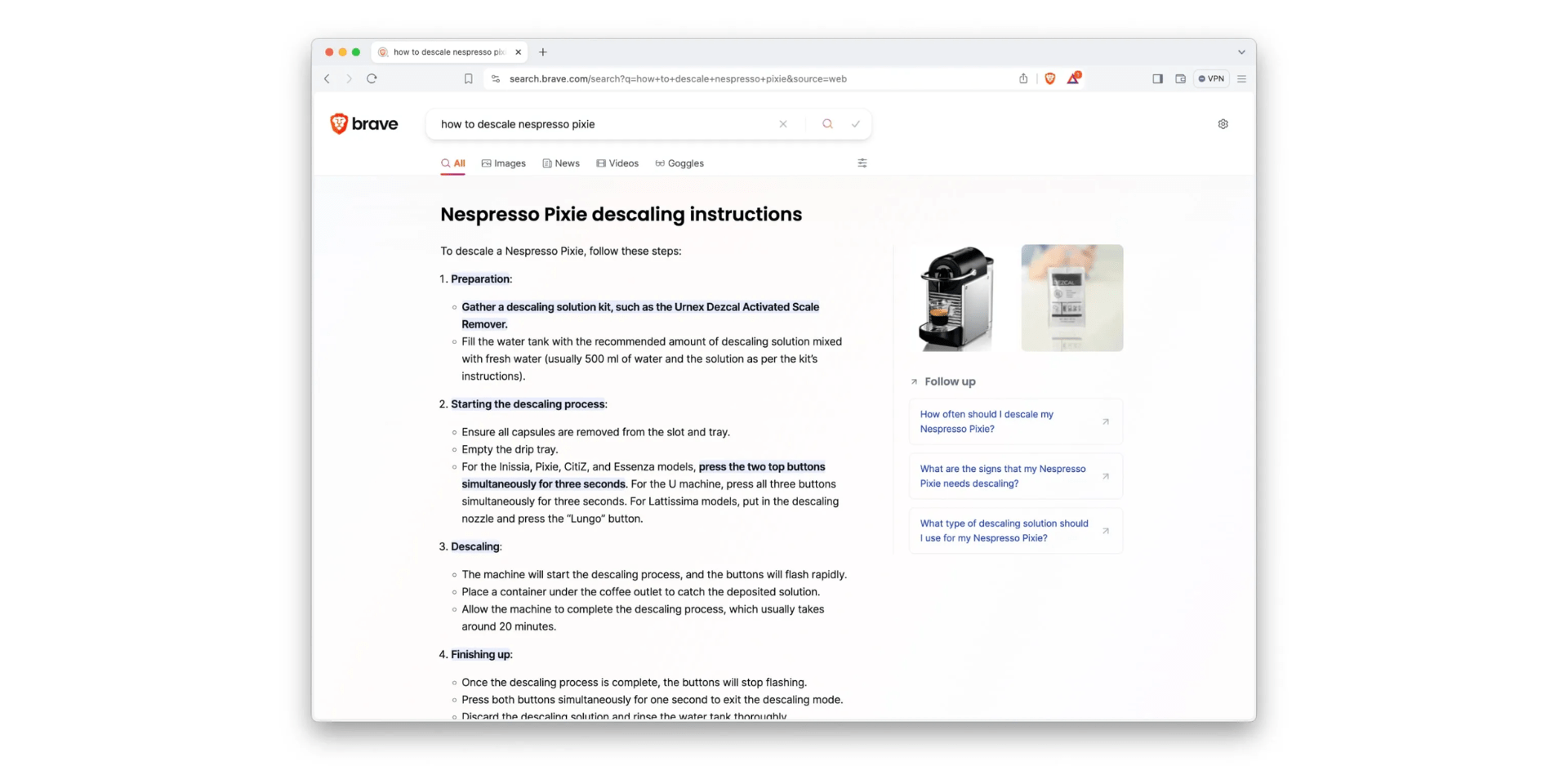Open the VPN toggle in the toolbar
Viewport: 1568px width, 784px height.
tap(1211, 78)
